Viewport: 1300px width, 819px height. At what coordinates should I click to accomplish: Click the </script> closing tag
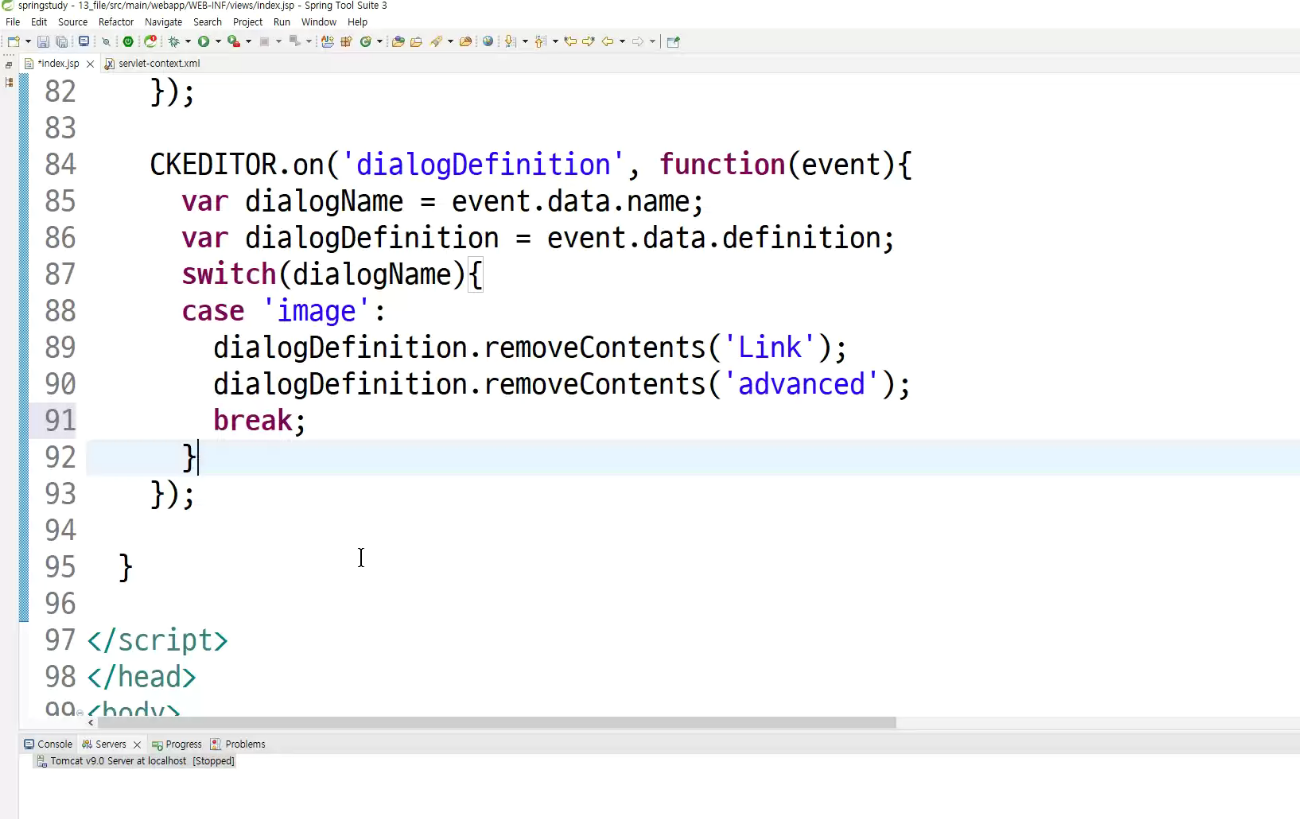[x=158, y=640]
